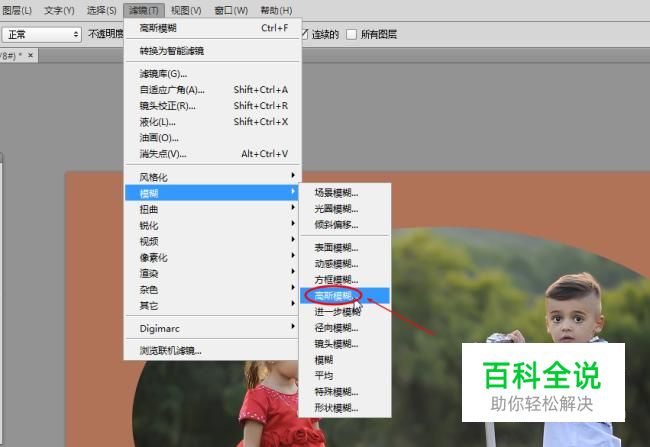
Task: Select 方框模糊...
Action: point(344,279)
